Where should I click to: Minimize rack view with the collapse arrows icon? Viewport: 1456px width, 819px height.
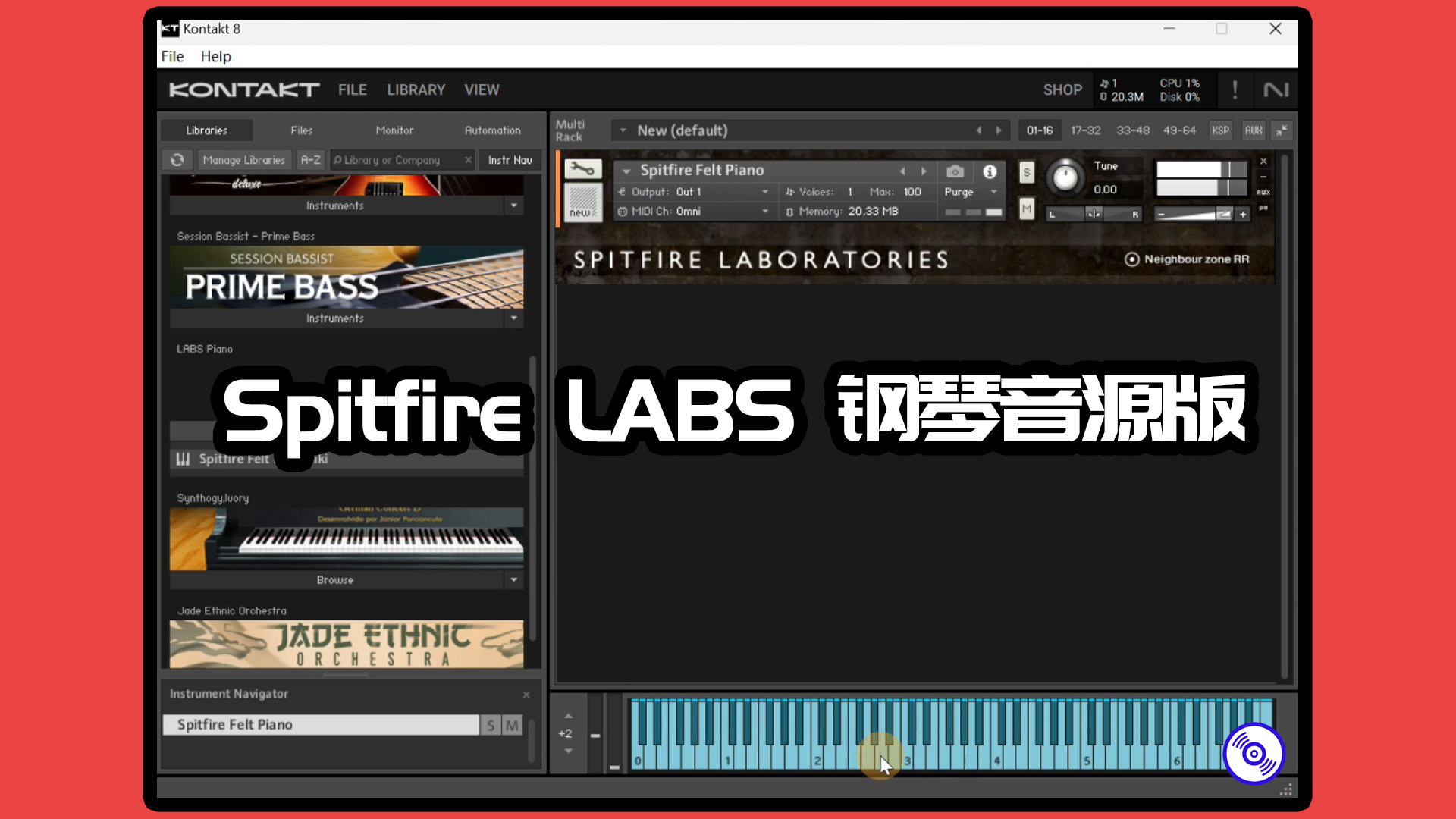[1281, 130]
